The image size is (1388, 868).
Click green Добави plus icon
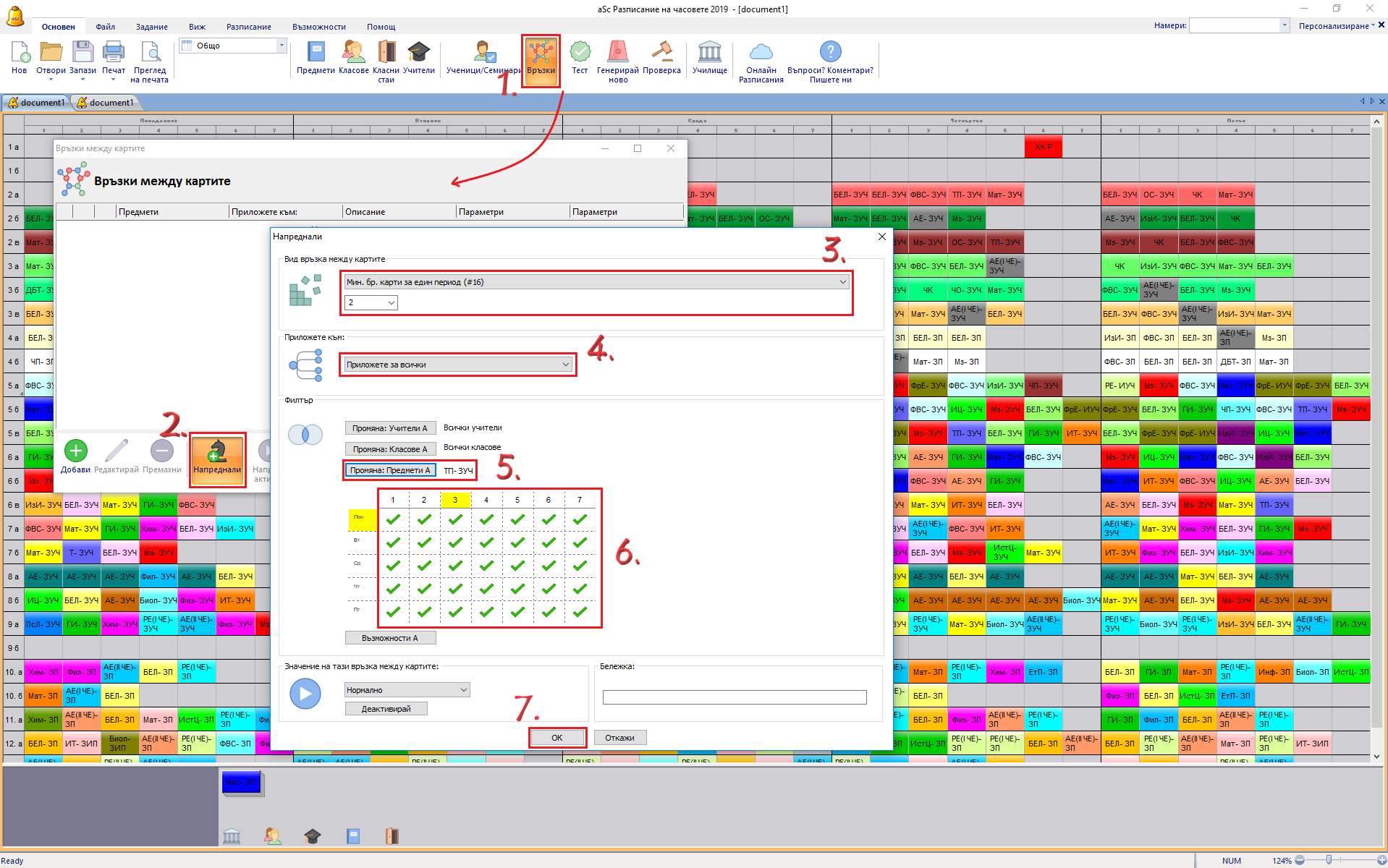coord(75,451)
